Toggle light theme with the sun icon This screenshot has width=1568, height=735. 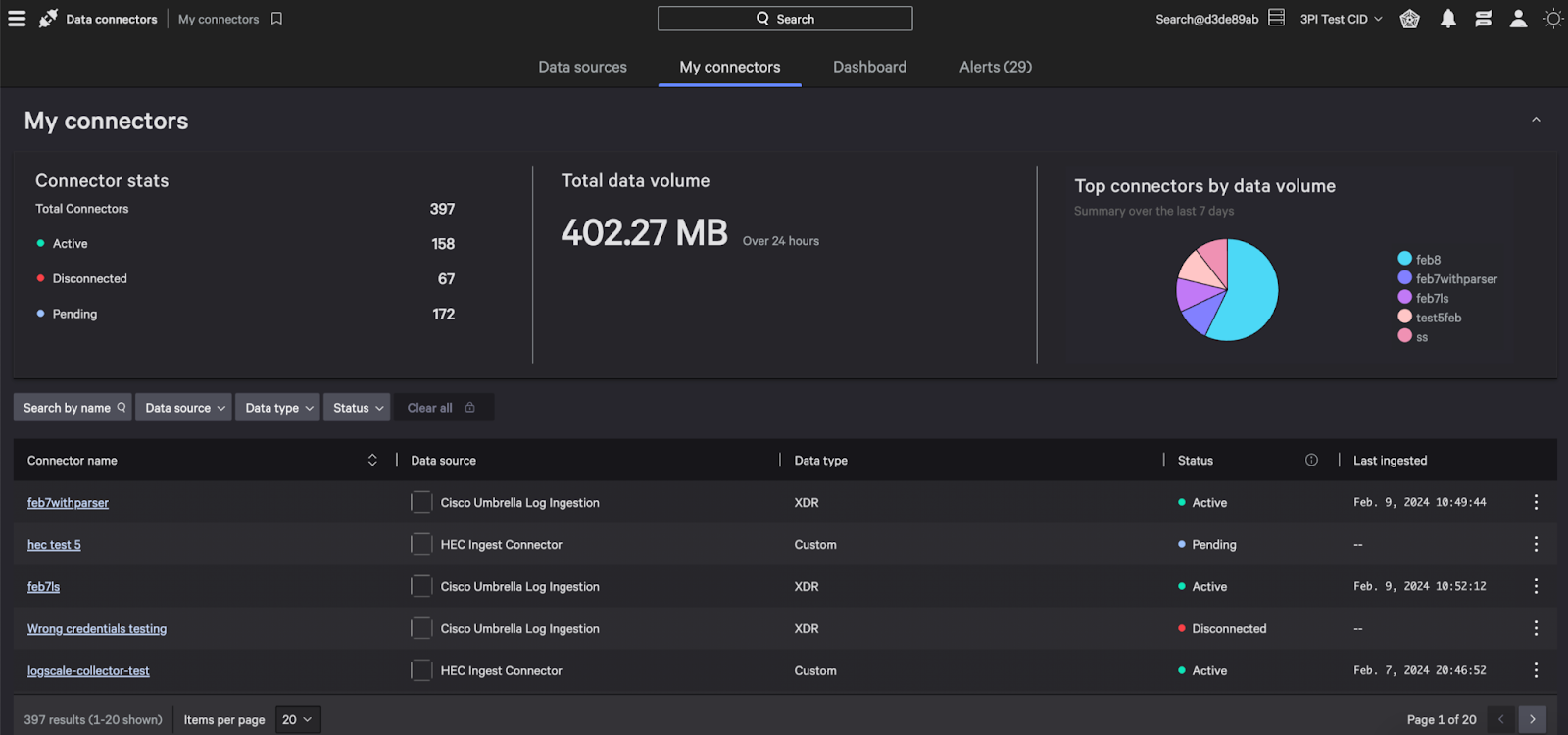[1553, 19]
